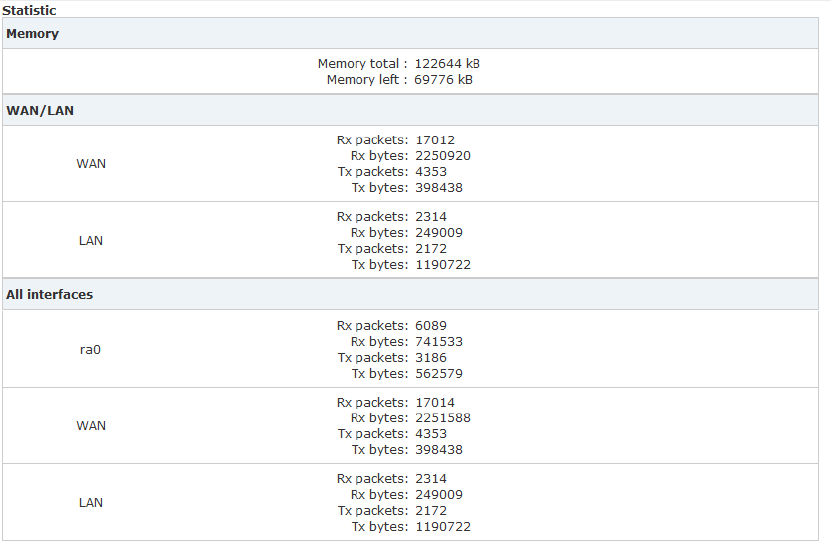The width and height of the screenshot is (831, 552).
Task: Click the WAN/LAN section header
Action: pyautogui.click(x=40, y=110)
